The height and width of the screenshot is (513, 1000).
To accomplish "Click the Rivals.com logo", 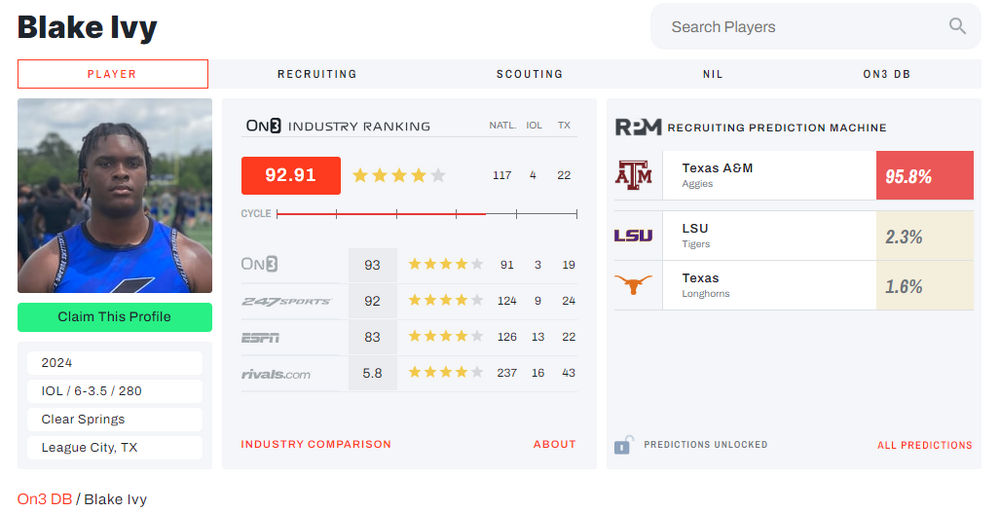I will point(276,374).
